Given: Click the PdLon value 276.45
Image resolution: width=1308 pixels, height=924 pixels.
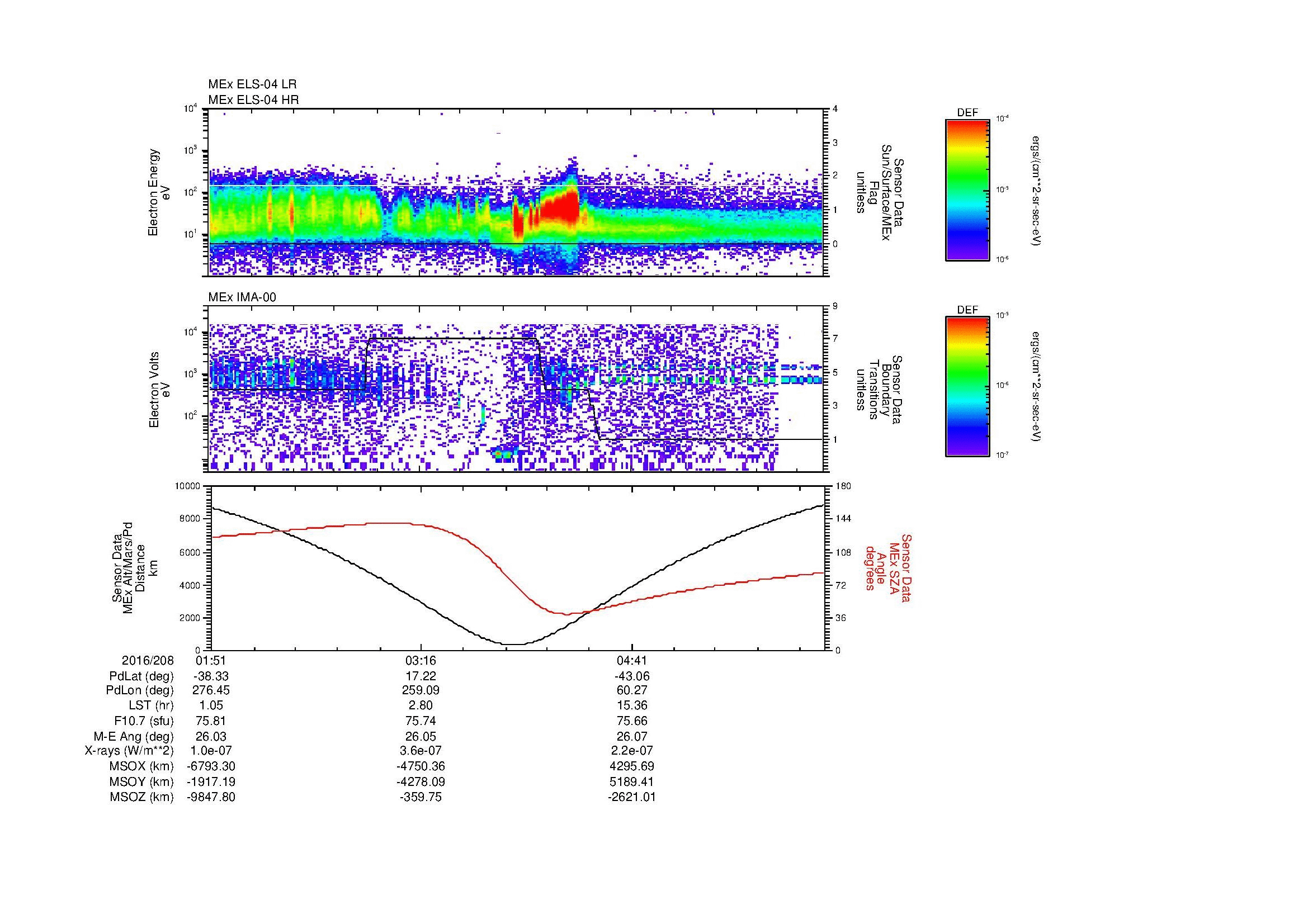Looking at the screenshot, I should [x=211, y=690].
